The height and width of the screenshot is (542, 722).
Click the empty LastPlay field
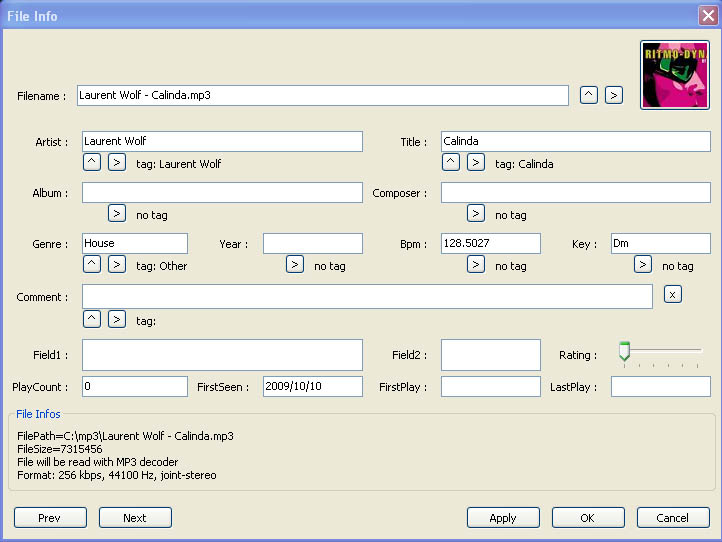[661, 386]
